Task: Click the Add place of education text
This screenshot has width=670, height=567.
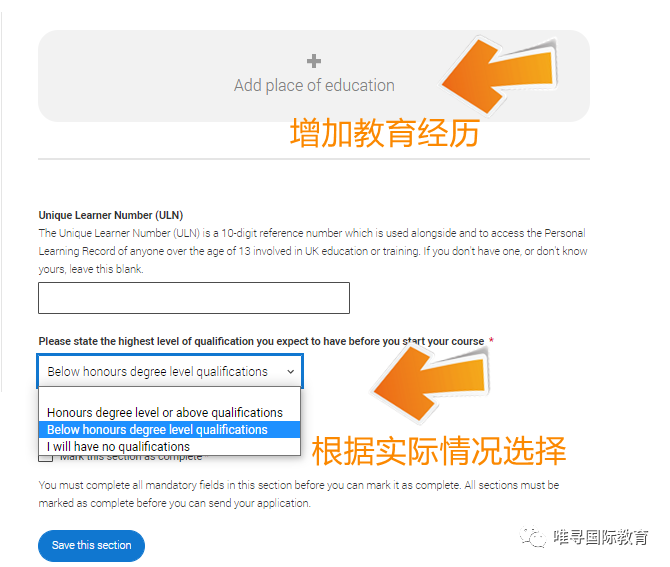Action: 314,85
